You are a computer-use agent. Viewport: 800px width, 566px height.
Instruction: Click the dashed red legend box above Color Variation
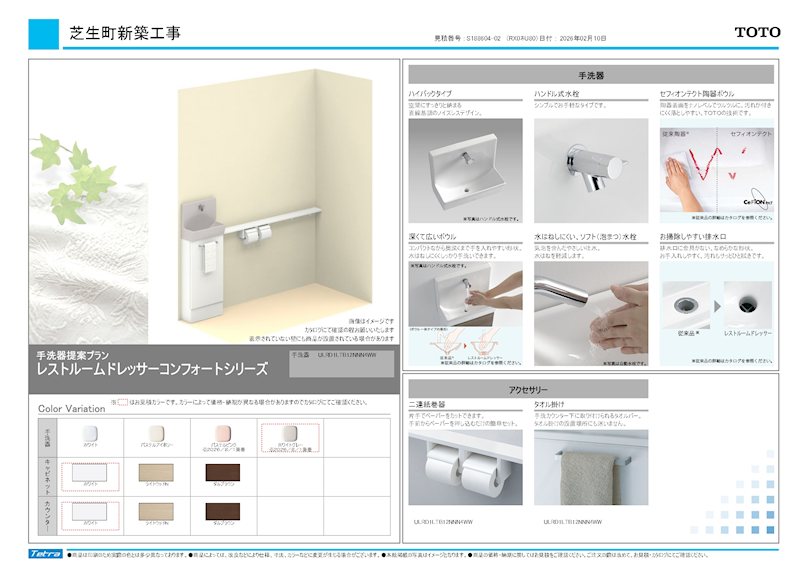coord(120,401)
